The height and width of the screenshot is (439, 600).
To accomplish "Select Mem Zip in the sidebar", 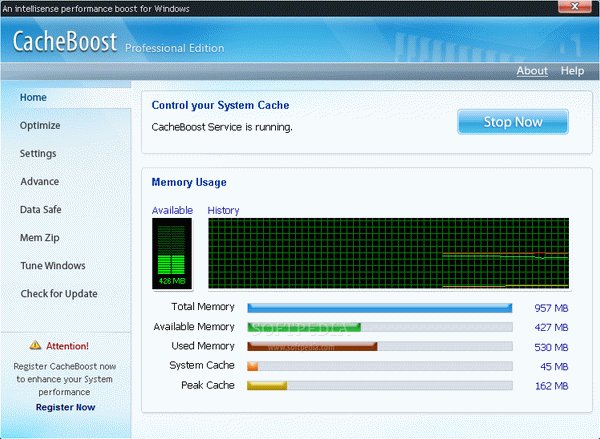I will coord(39,238).
